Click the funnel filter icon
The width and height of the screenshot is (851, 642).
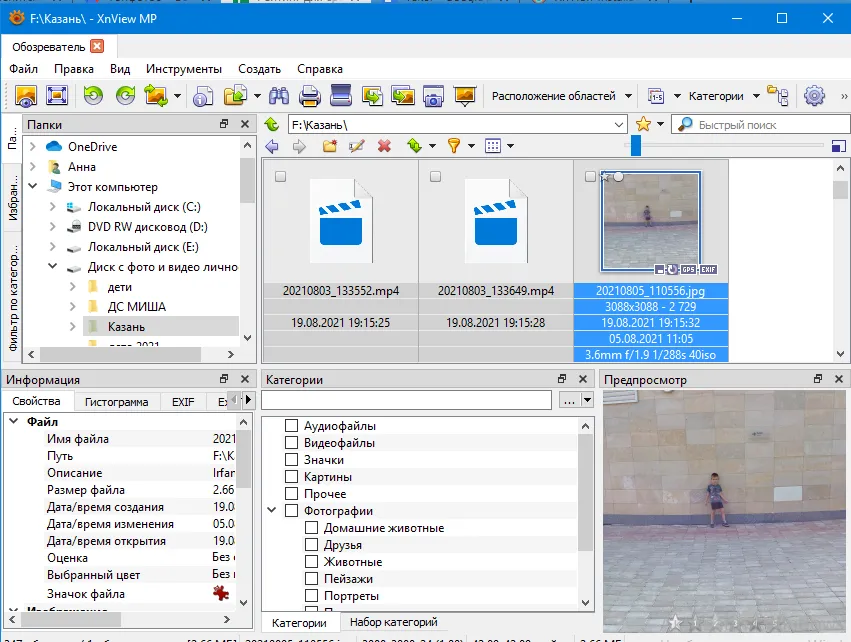(x=454, y=145)
